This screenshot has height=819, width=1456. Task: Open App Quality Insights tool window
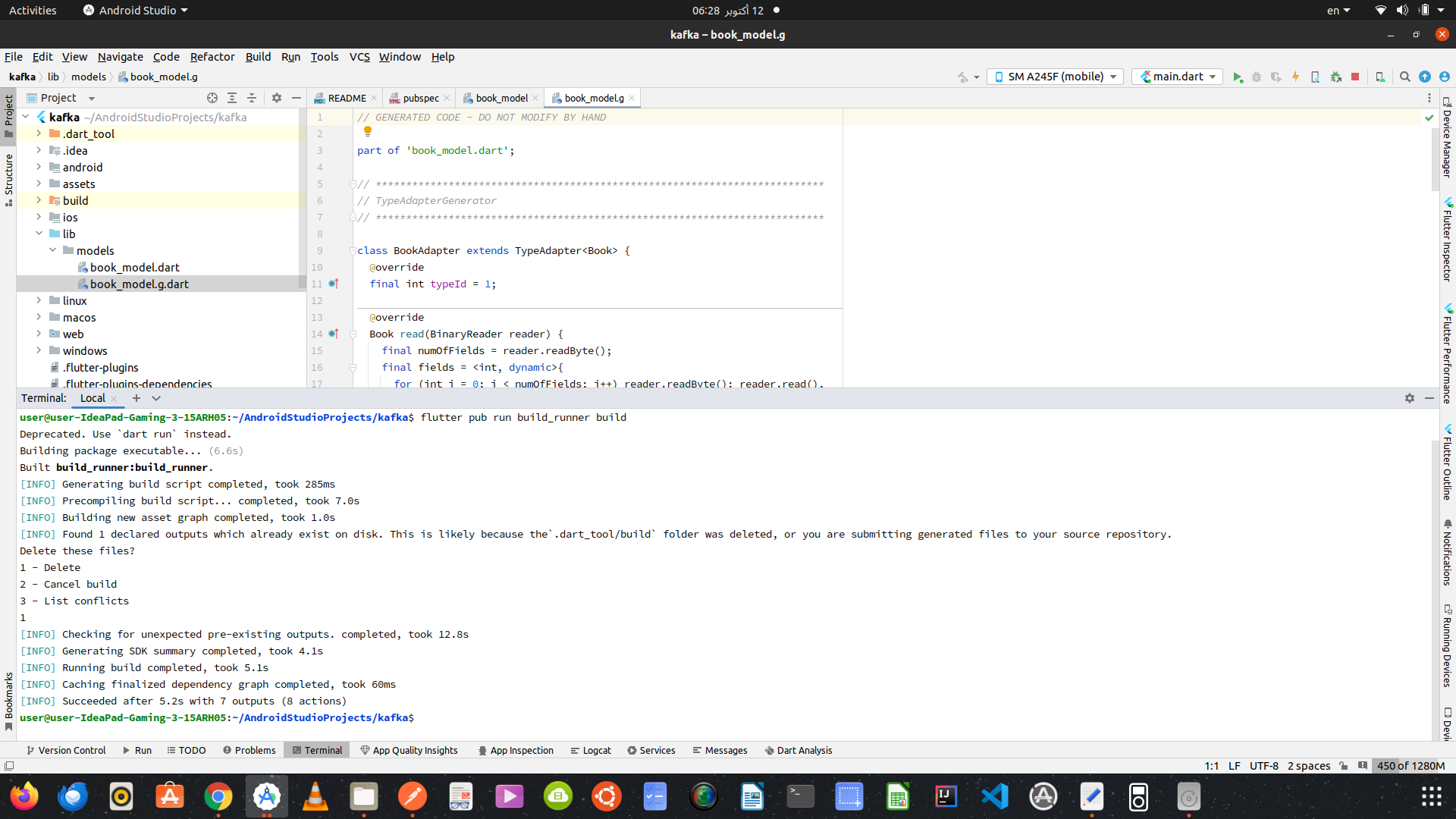tap(409, 750)
